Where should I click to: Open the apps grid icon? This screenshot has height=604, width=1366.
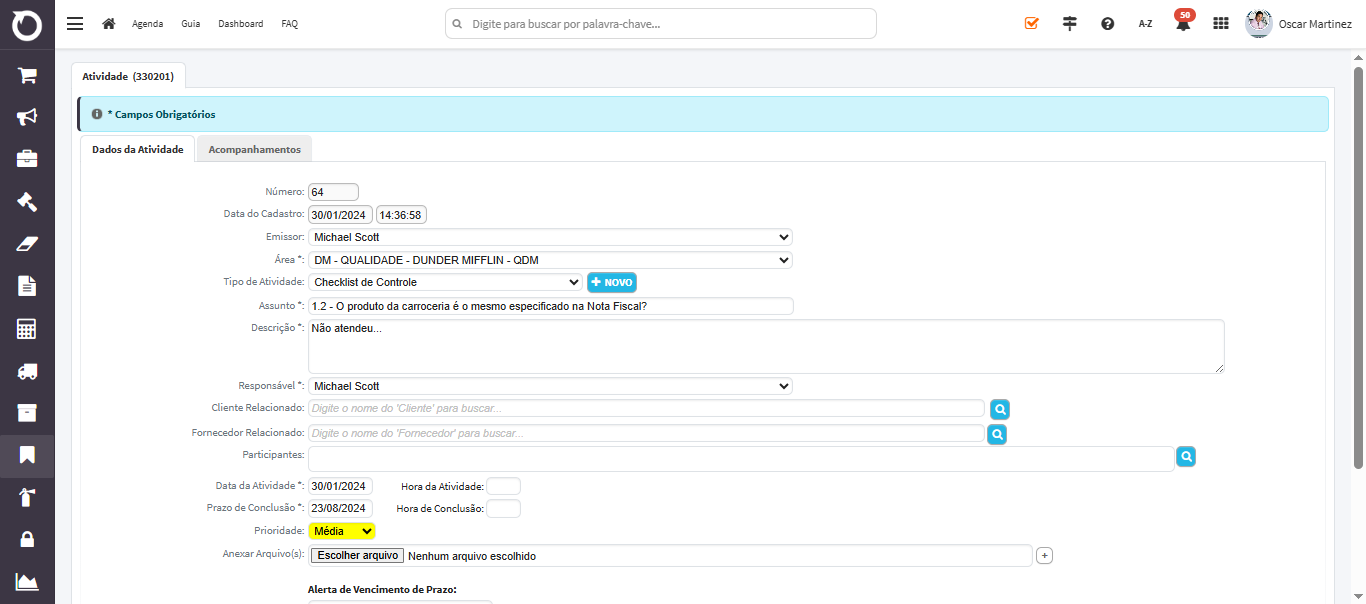pyautogui.click(x=1221, y=23)
